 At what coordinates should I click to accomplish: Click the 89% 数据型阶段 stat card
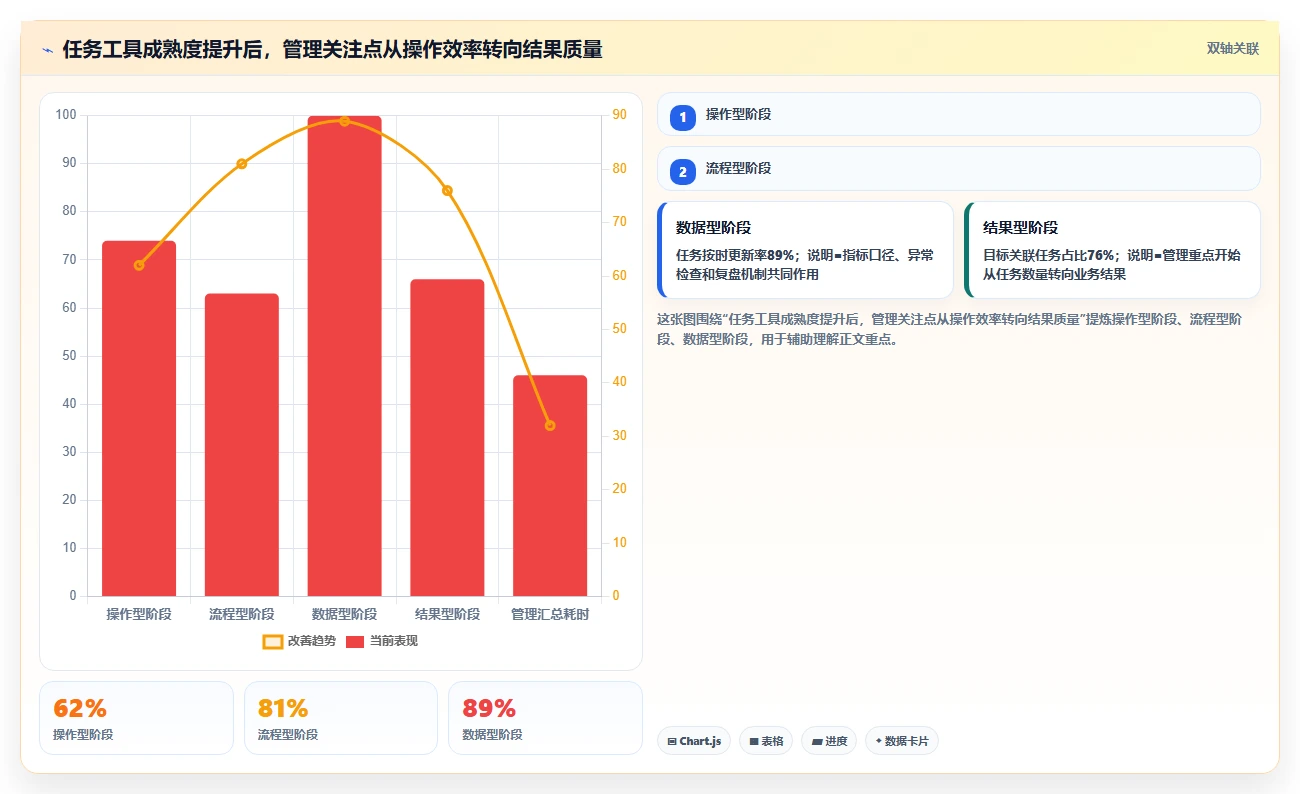[x=545, y=718]
